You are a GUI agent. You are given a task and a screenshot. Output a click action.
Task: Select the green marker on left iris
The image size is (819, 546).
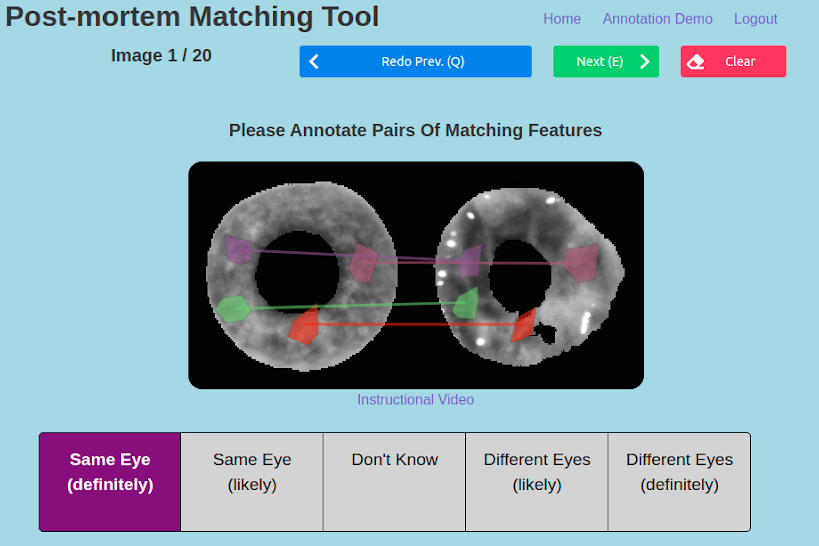click(x=233, y=309)
